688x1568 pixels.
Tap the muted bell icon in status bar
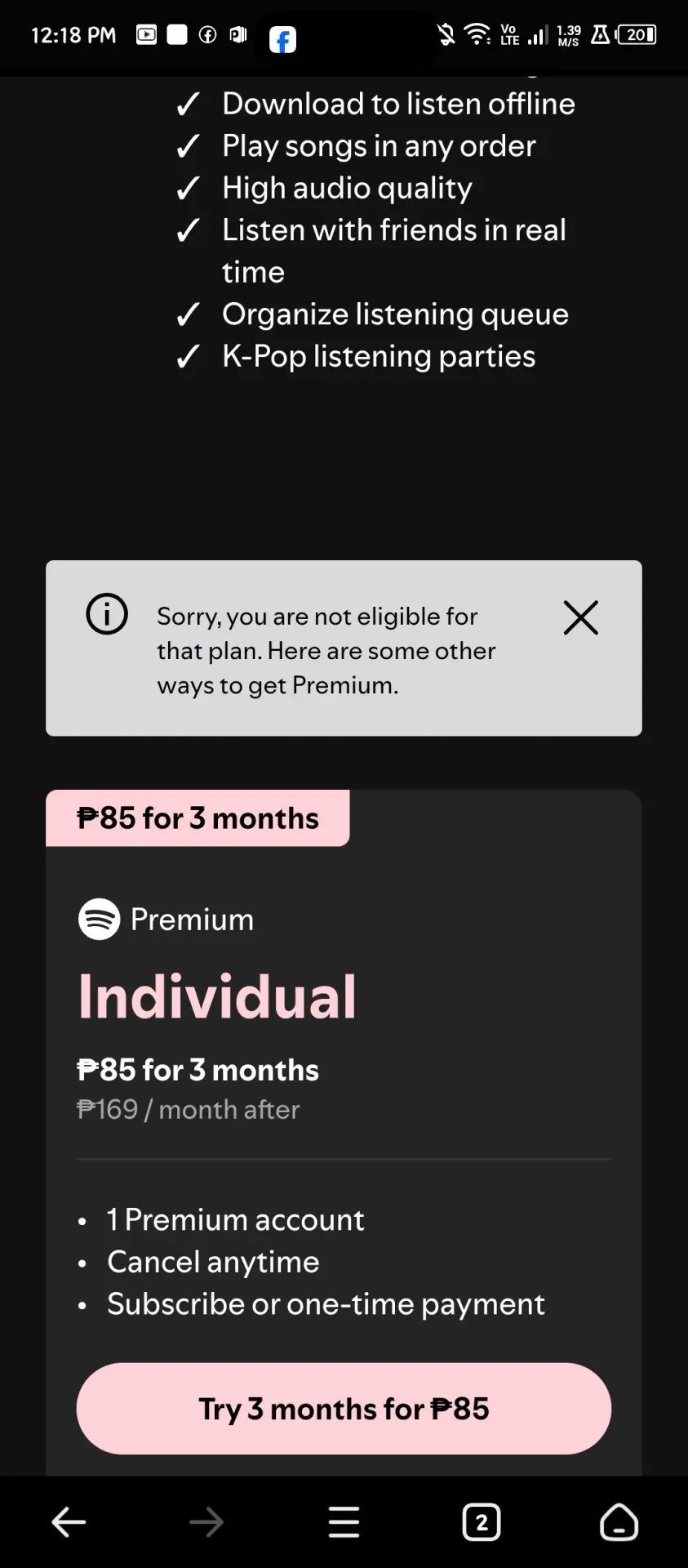click(446, 34)
